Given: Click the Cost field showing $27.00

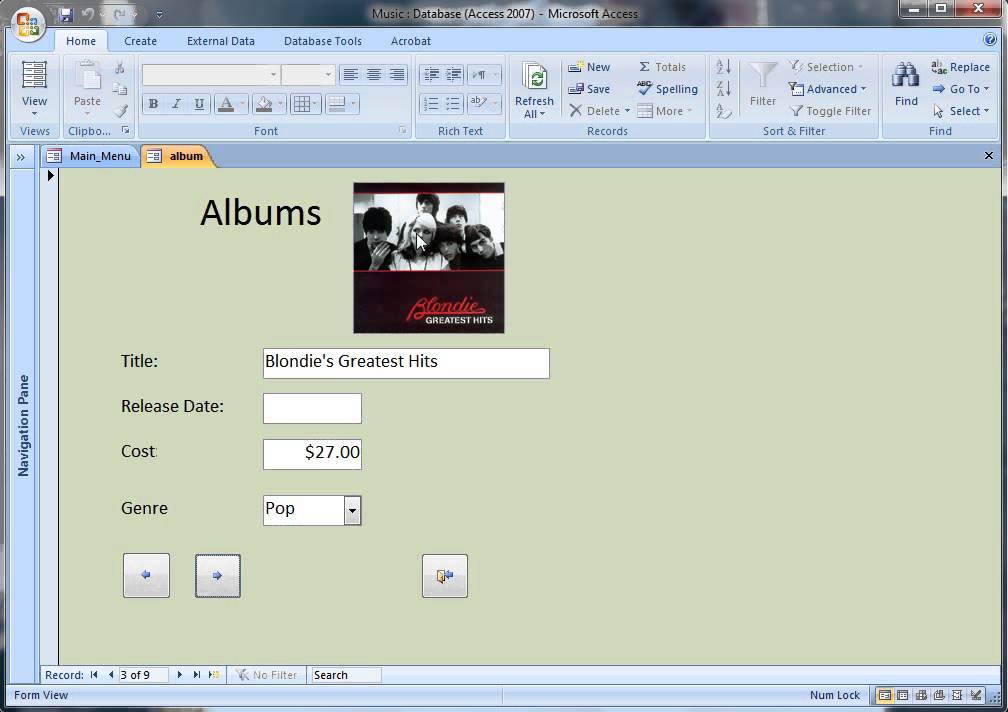Looking at the screenshot, I should tap(312, 454).
